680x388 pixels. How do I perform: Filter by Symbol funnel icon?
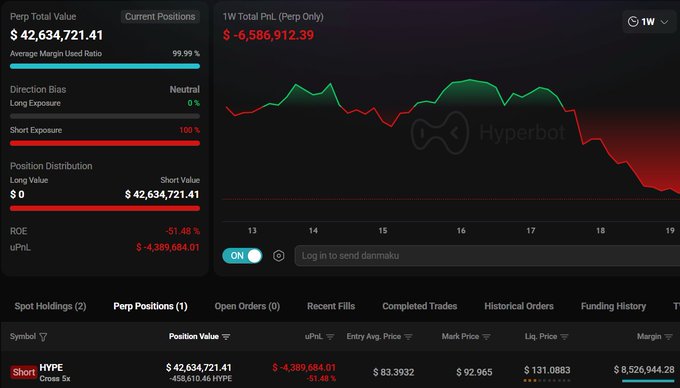tap(43, 337)
